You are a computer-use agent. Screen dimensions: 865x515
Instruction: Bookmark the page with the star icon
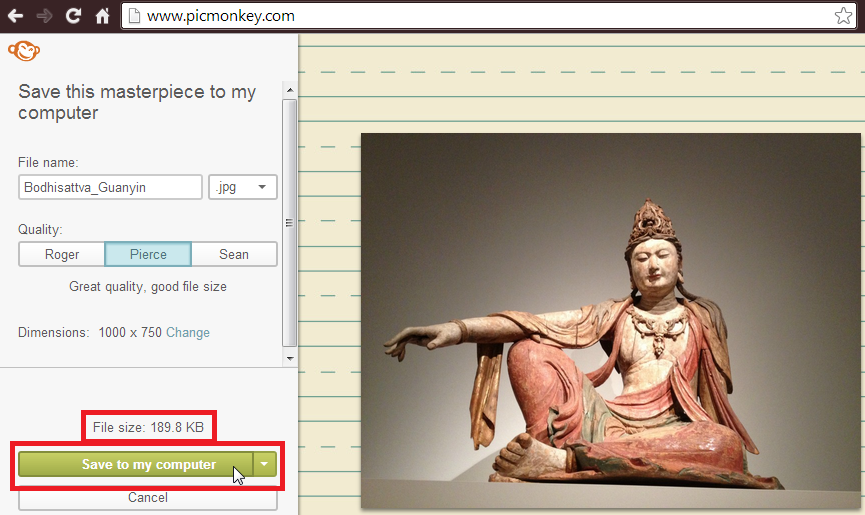[x=843, y=16]
